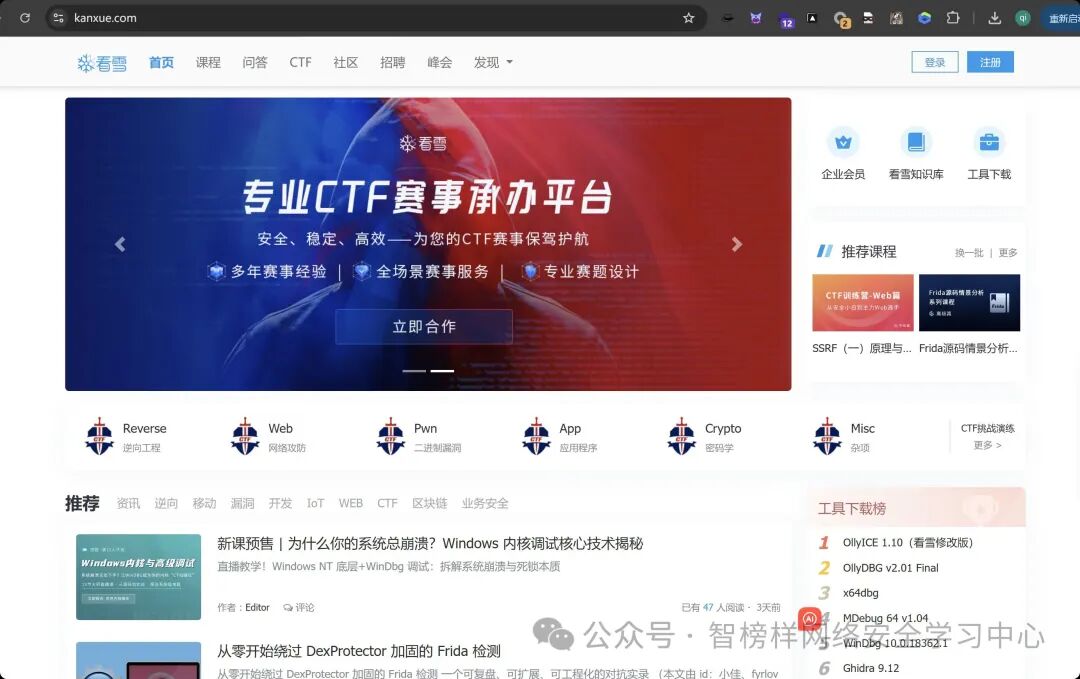Open the 峰会 nav item
Viewport: 1080px width, 679px height.
[439, 63]
